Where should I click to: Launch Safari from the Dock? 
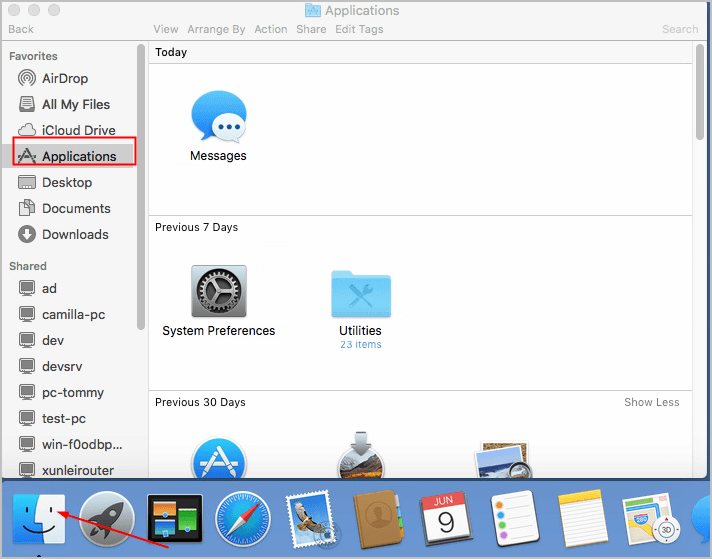[x=243, y=519]
